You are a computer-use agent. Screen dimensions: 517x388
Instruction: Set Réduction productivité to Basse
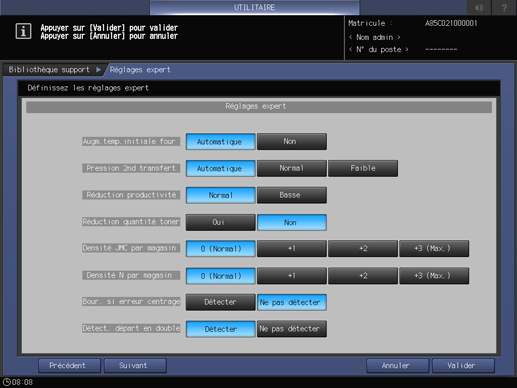pos(292,195)
